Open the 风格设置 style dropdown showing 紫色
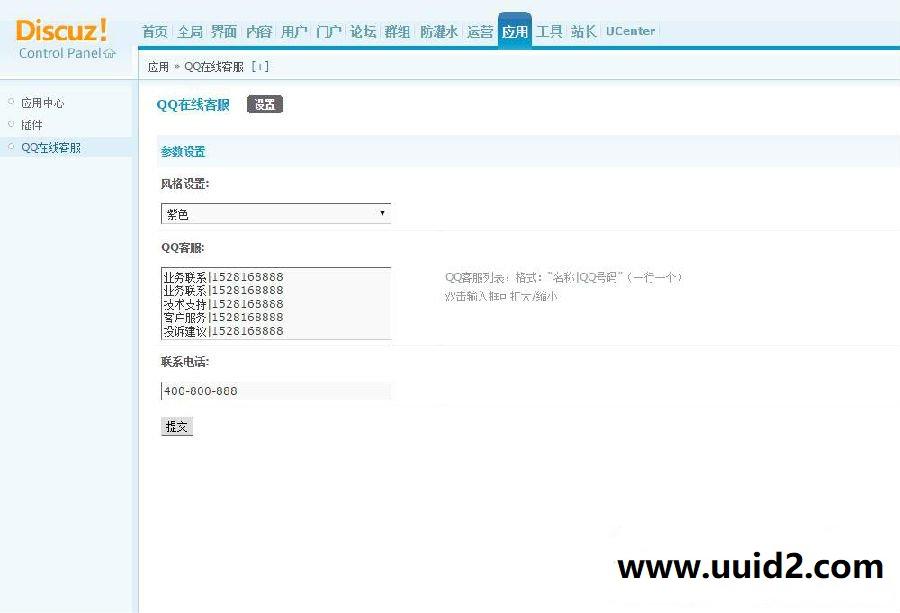This screenshot has height=613, width=900. click(275, 213)
